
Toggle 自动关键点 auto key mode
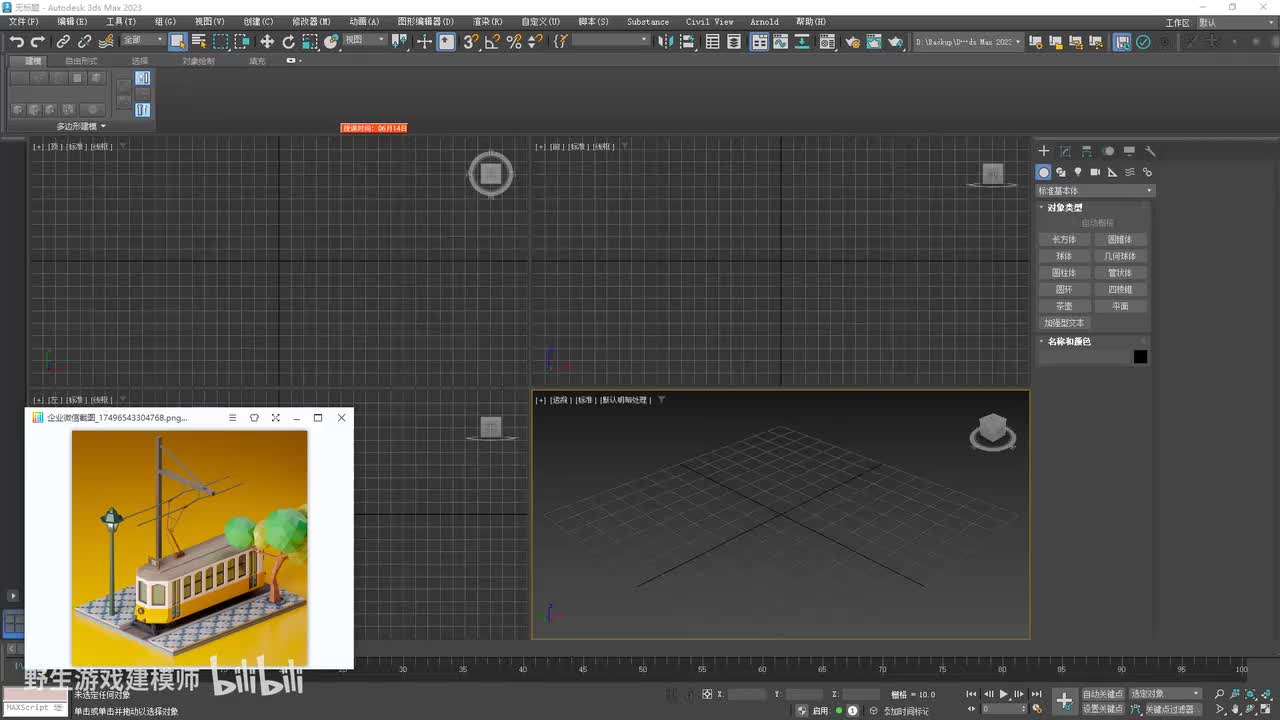pos(1102,694)
